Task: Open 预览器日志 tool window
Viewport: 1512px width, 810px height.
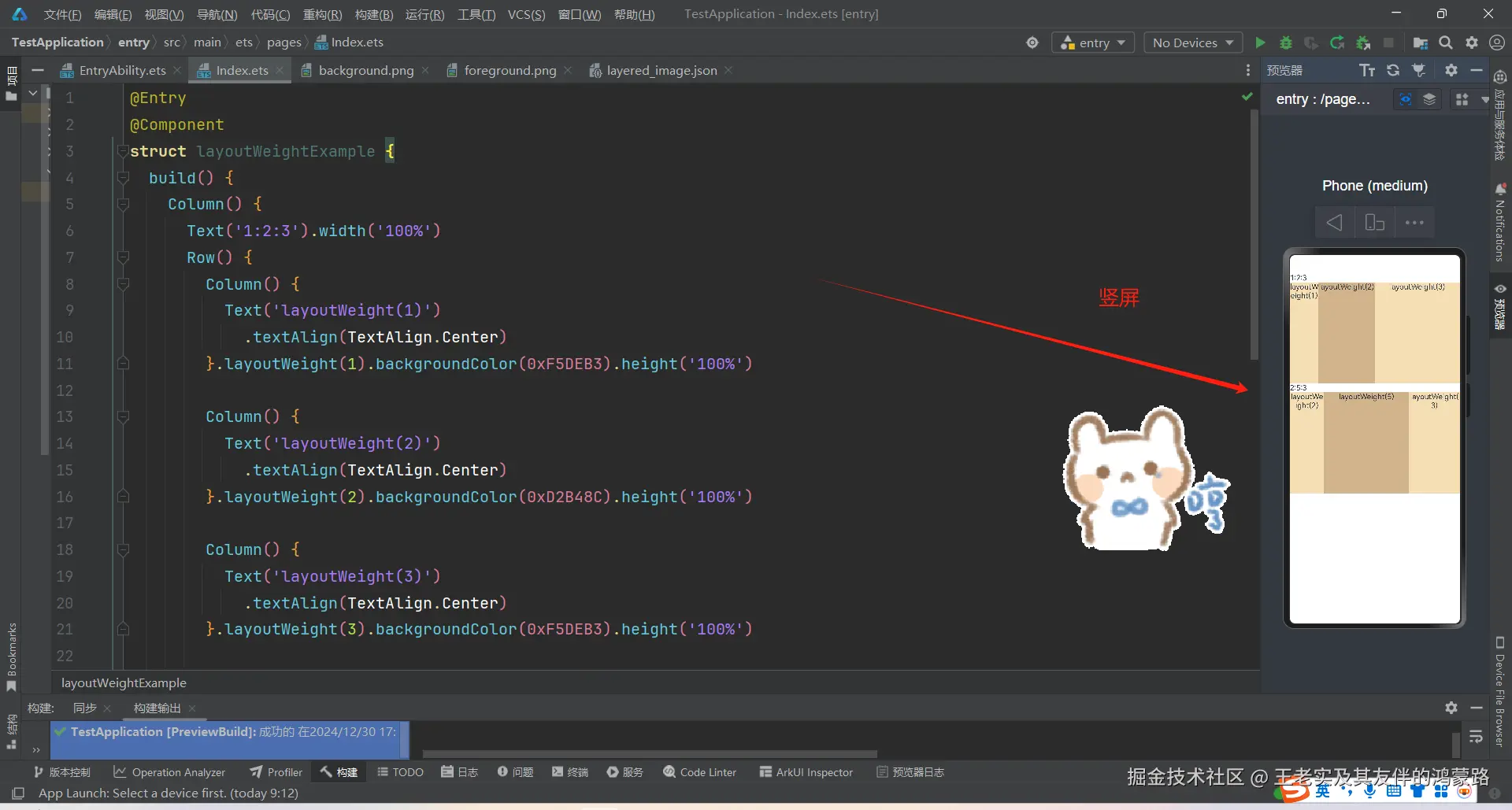Action: pos(910,772)
